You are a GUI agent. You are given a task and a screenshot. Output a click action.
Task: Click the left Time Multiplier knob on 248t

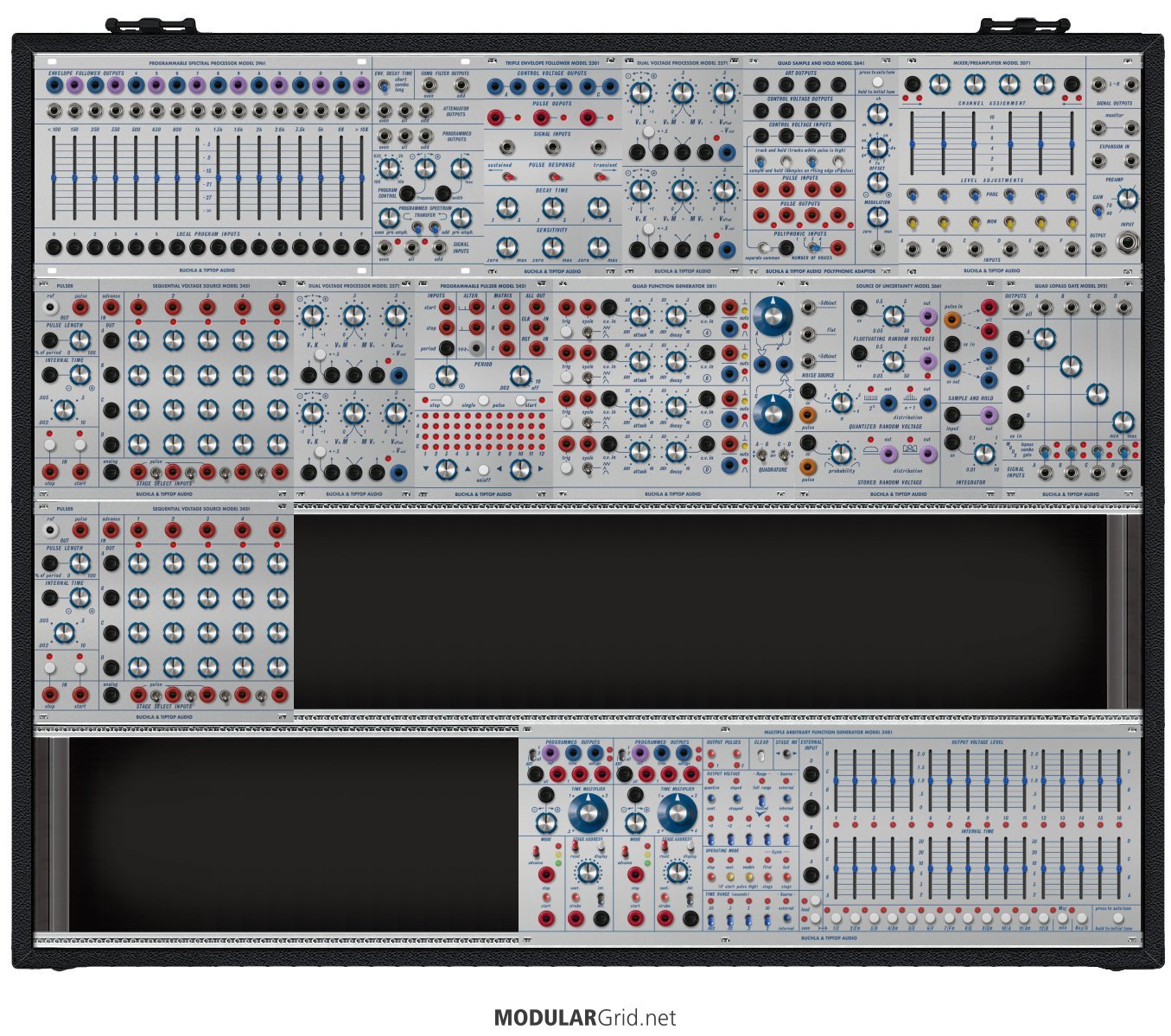588,813
